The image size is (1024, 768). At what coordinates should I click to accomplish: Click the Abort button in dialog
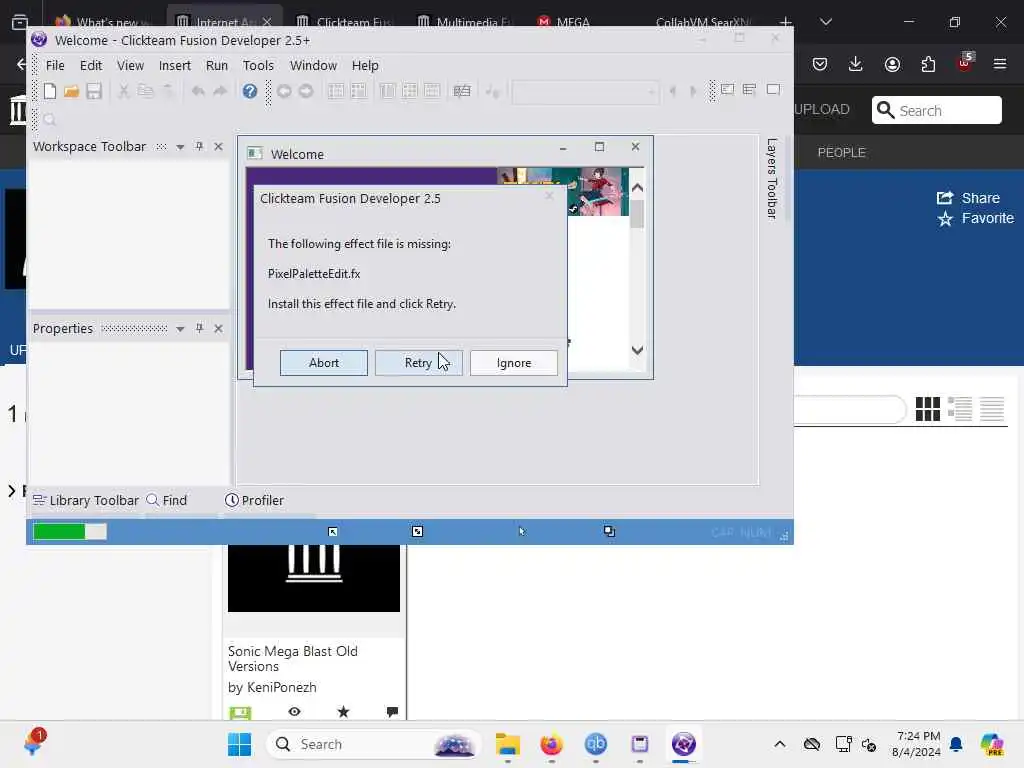click(x=324, y=363)
